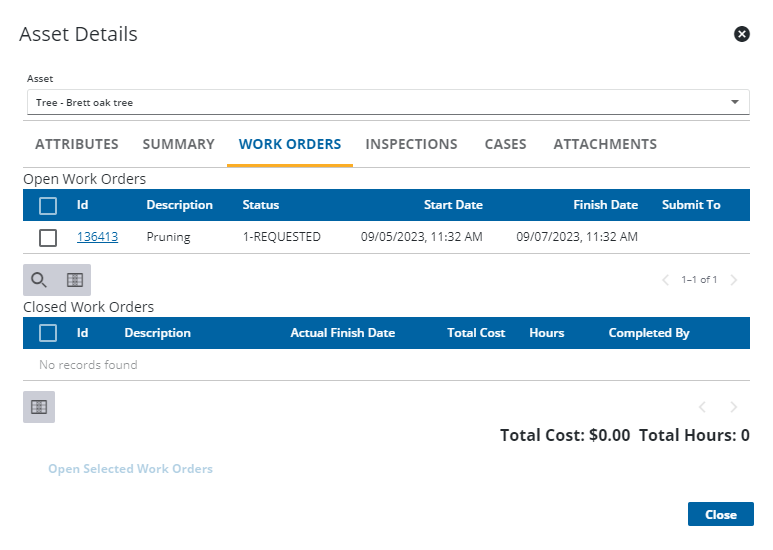Switch to the Attachments tab
Screen dimensions: 773x550
pos(605,144)
